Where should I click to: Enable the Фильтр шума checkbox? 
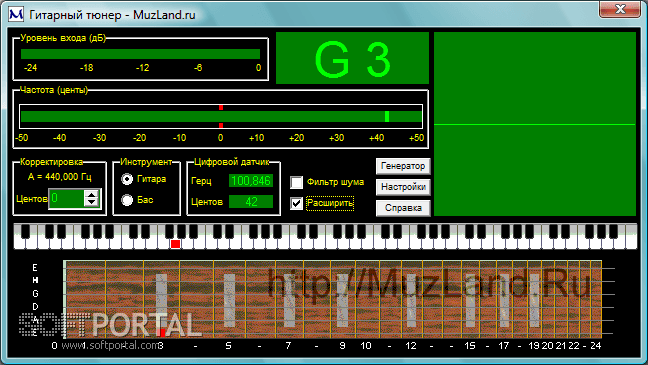(296, 182)
